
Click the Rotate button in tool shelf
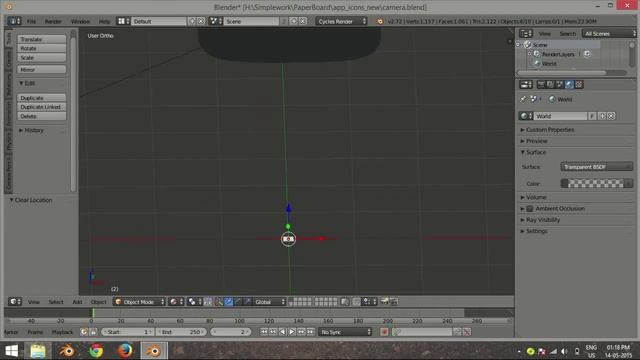(42, 48)
